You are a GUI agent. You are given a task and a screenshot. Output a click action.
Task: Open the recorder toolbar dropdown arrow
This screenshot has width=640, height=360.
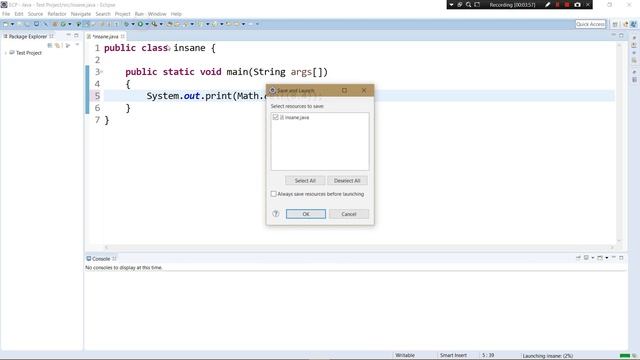click(x=451, y=5)
